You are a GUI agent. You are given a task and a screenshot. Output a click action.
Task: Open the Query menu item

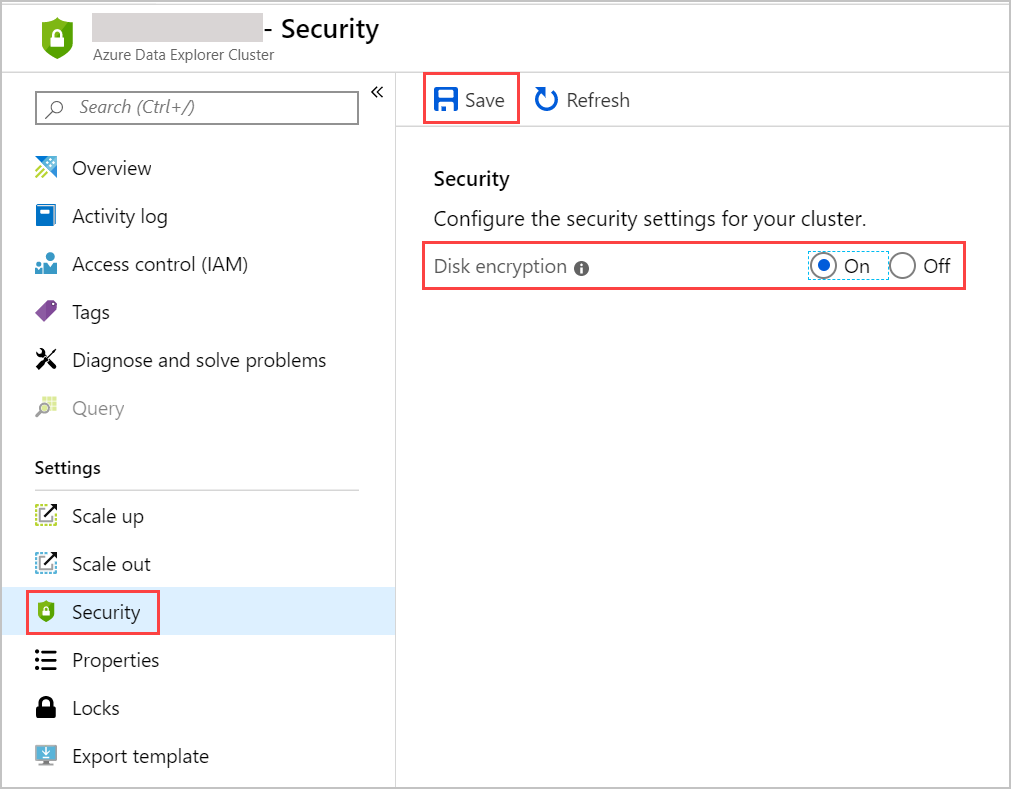point(98,408)
